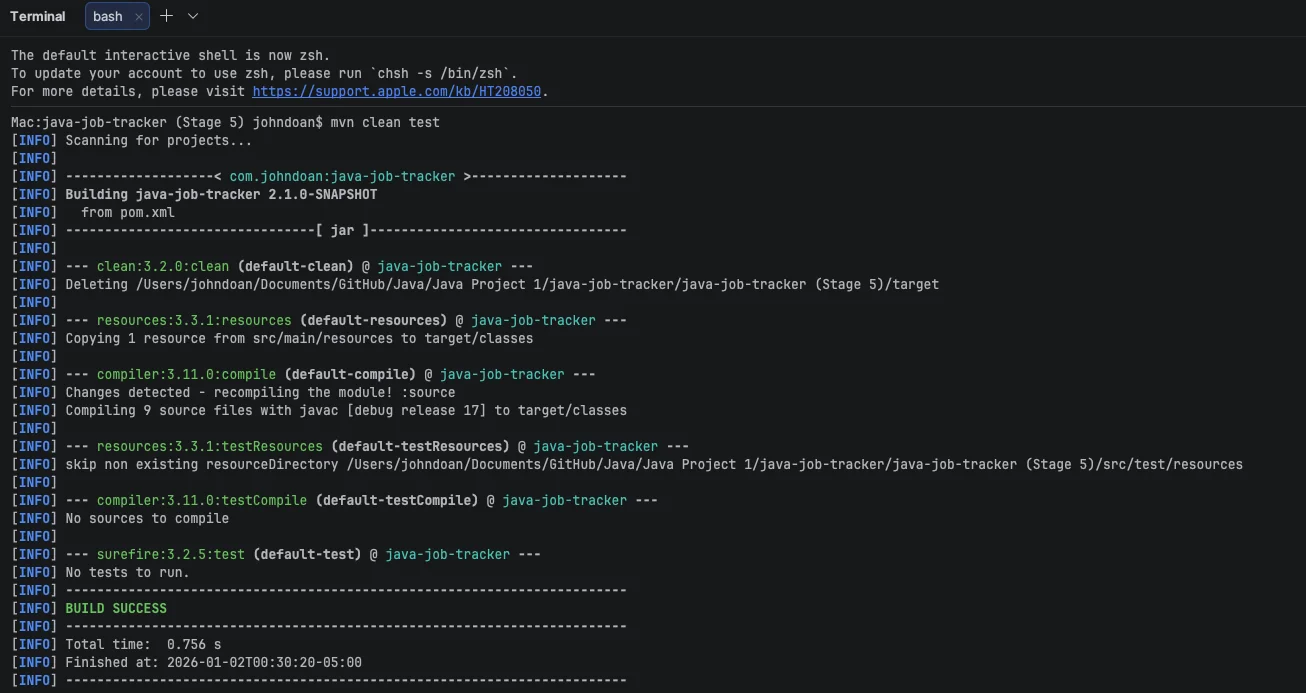The height and width of the screenshot is (693, 1306).
Task: Click the '[ jar ]' packaging line
Action: pos(346,230)
